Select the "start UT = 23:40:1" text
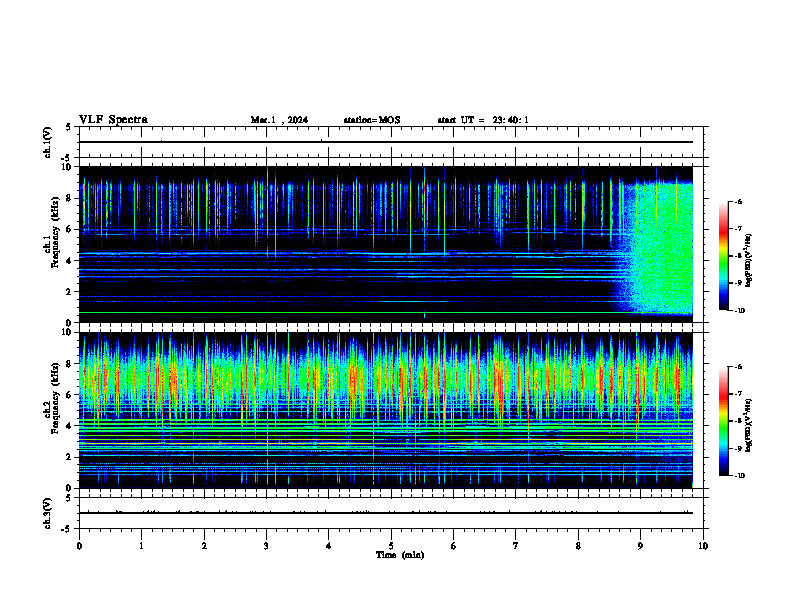 tap(483, 120)
